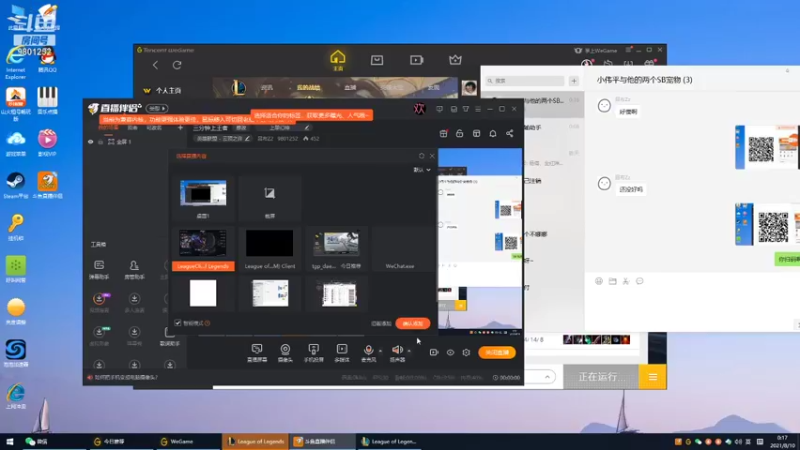Select the WeChat.exe window source
This screenshot has height=450, width=800.
click(x=400, y=249)
